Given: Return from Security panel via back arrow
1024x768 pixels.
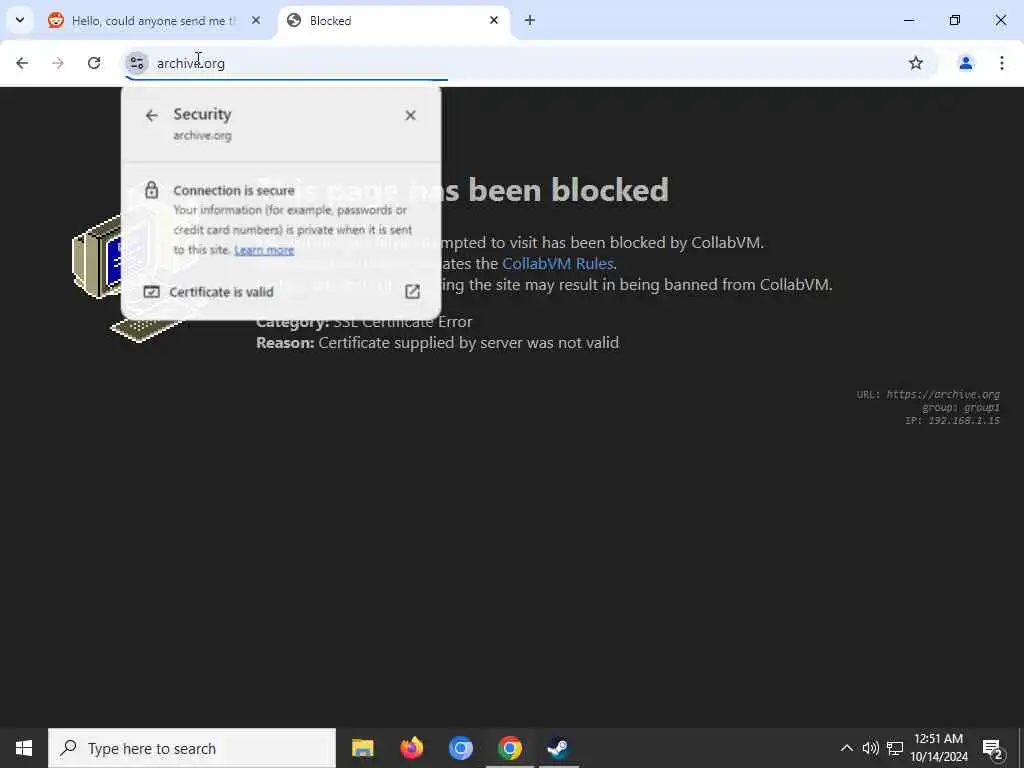Looking at the screenshot, I should [152, 116].
